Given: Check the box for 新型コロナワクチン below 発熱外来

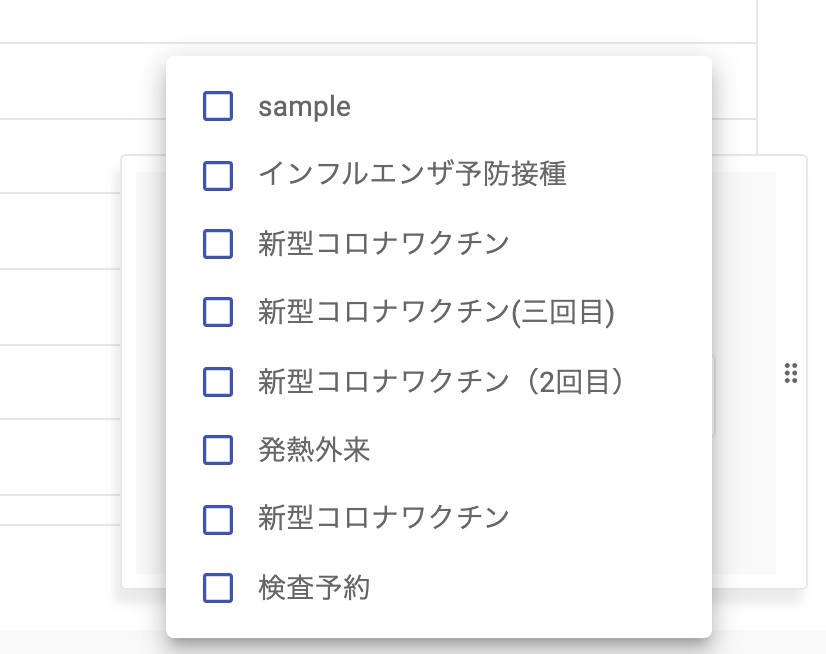Looking at the screenshot, I should coord(218,519).
